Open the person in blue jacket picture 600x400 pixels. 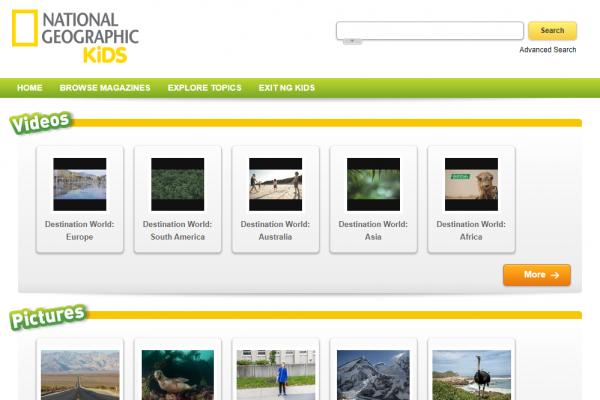tap(276, 375)
